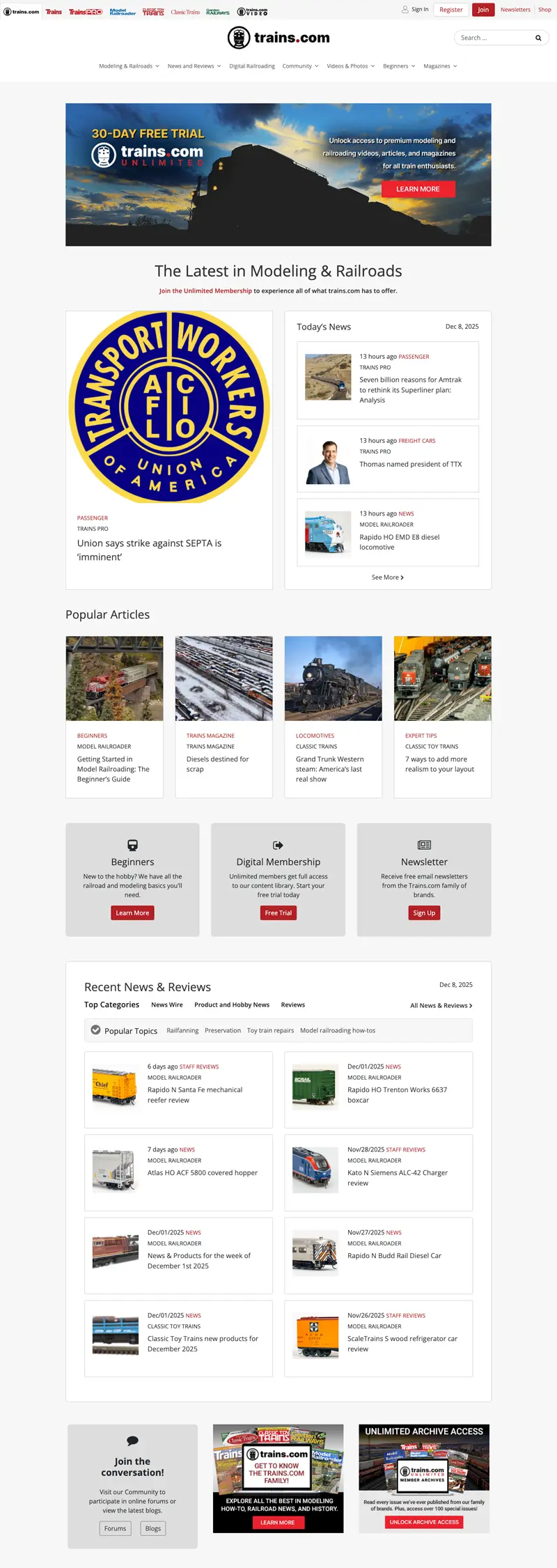Expand the Videos & Photos menu

pos(351,66)
